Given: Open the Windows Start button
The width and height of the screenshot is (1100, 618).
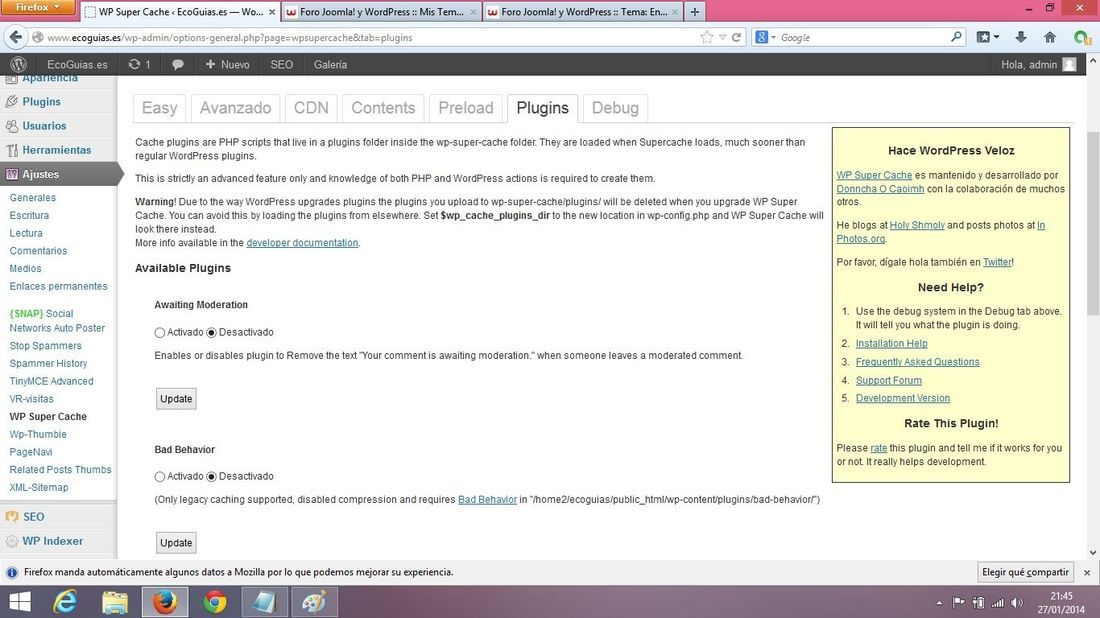Looking at the screenshot, I should coord(20,602).
